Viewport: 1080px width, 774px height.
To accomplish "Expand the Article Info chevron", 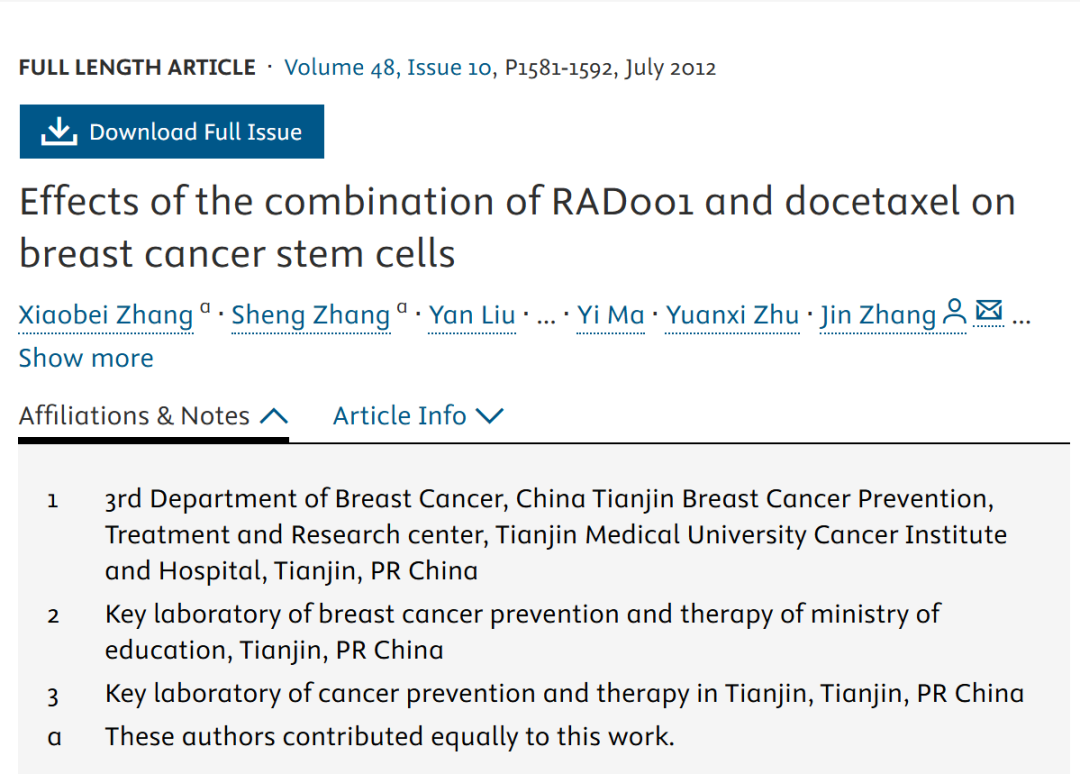I will pos(490,416).
